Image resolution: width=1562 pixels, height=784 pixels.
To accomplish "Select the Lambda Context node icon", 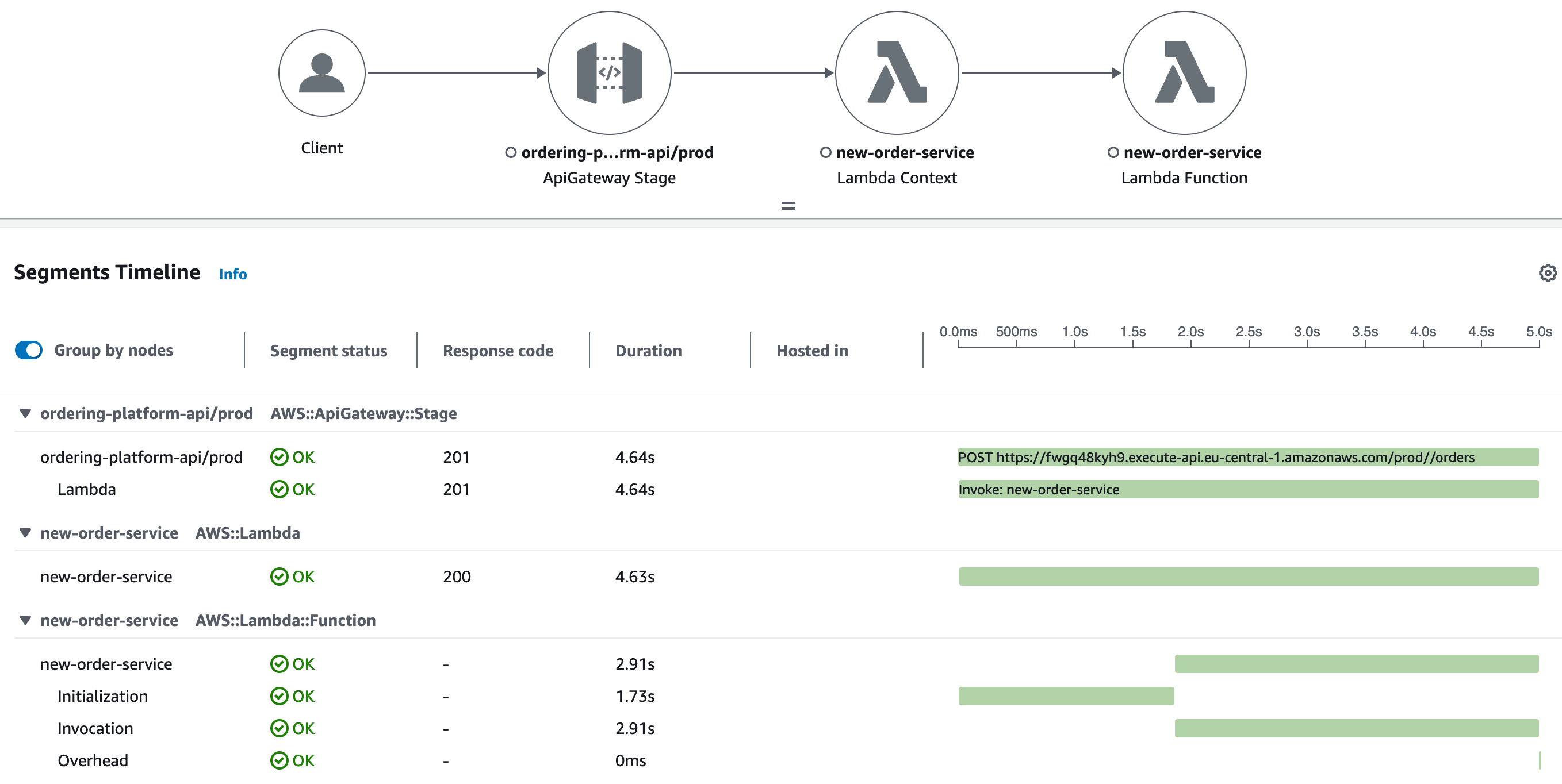I will [896, 74].
